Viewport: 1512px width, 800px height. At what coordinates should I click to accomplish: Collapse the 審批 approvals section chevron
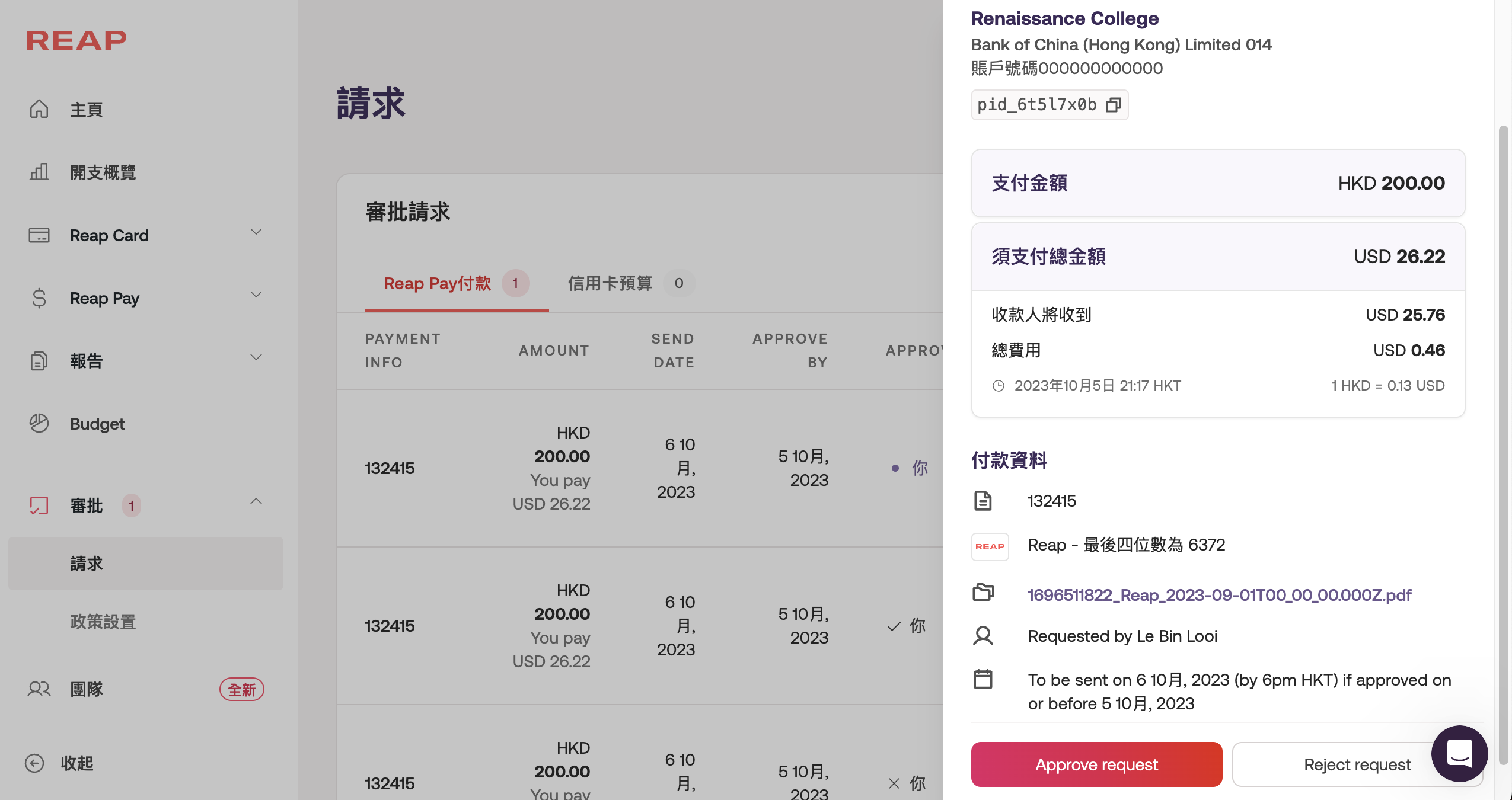[256, 501]
